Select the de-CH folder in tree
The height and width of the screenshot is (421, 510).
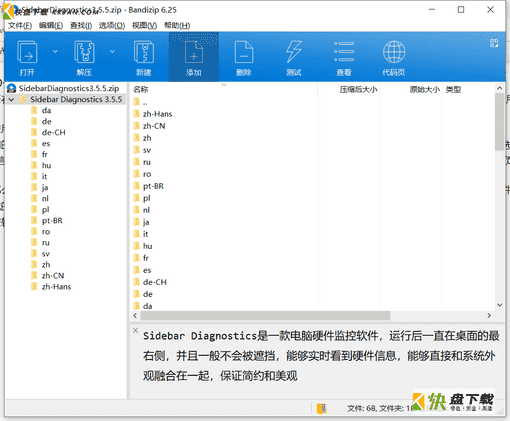(53, 133)
